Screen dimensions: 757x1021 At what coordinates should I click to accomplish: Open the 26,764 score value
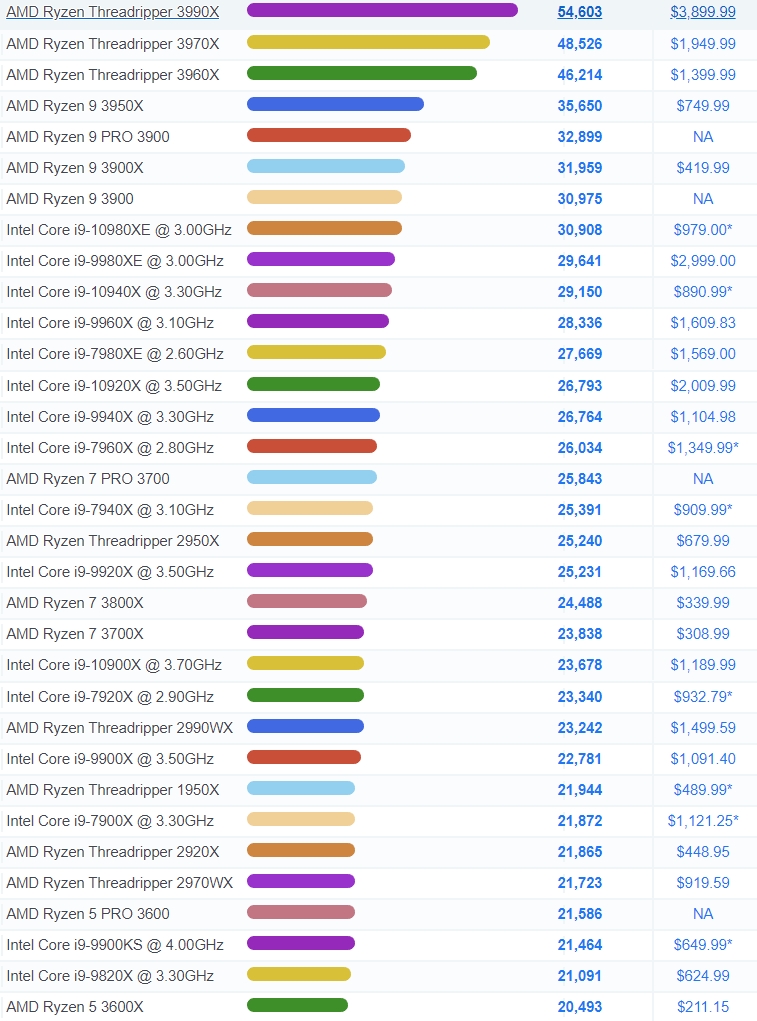pos(579,417)
